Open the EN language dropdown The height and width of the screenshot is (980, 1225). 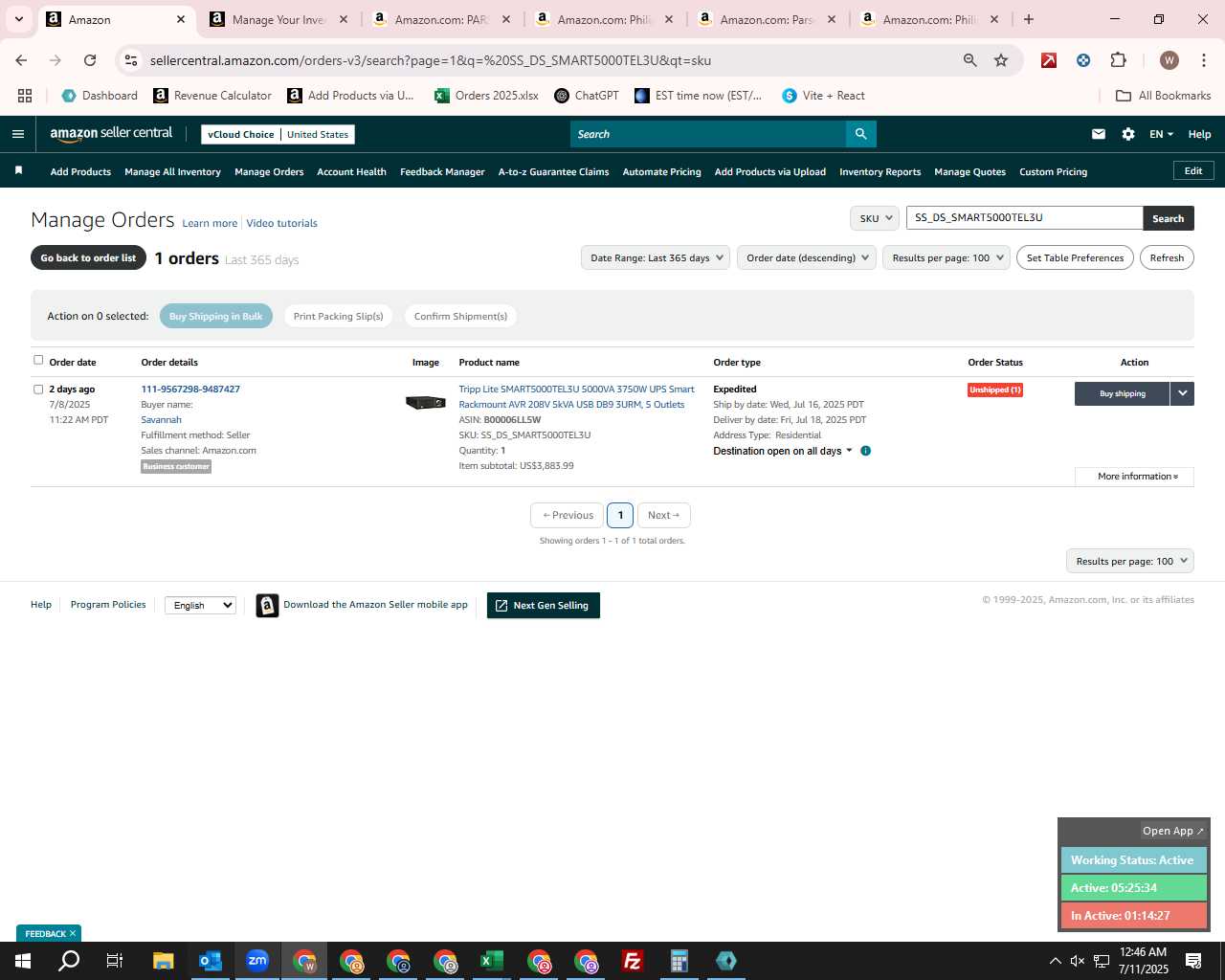pos(1161,134)
